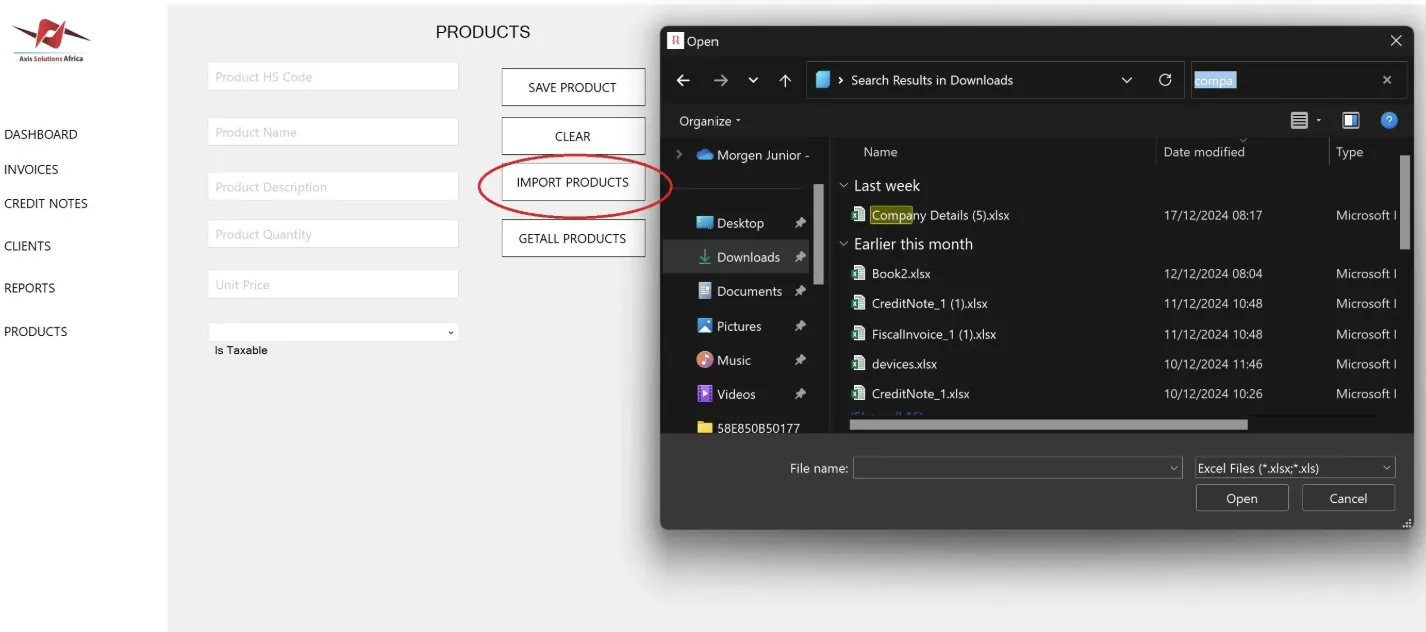The image size is (1426, 632).
Task: Click the File name input field
Action: point(1010,468)
